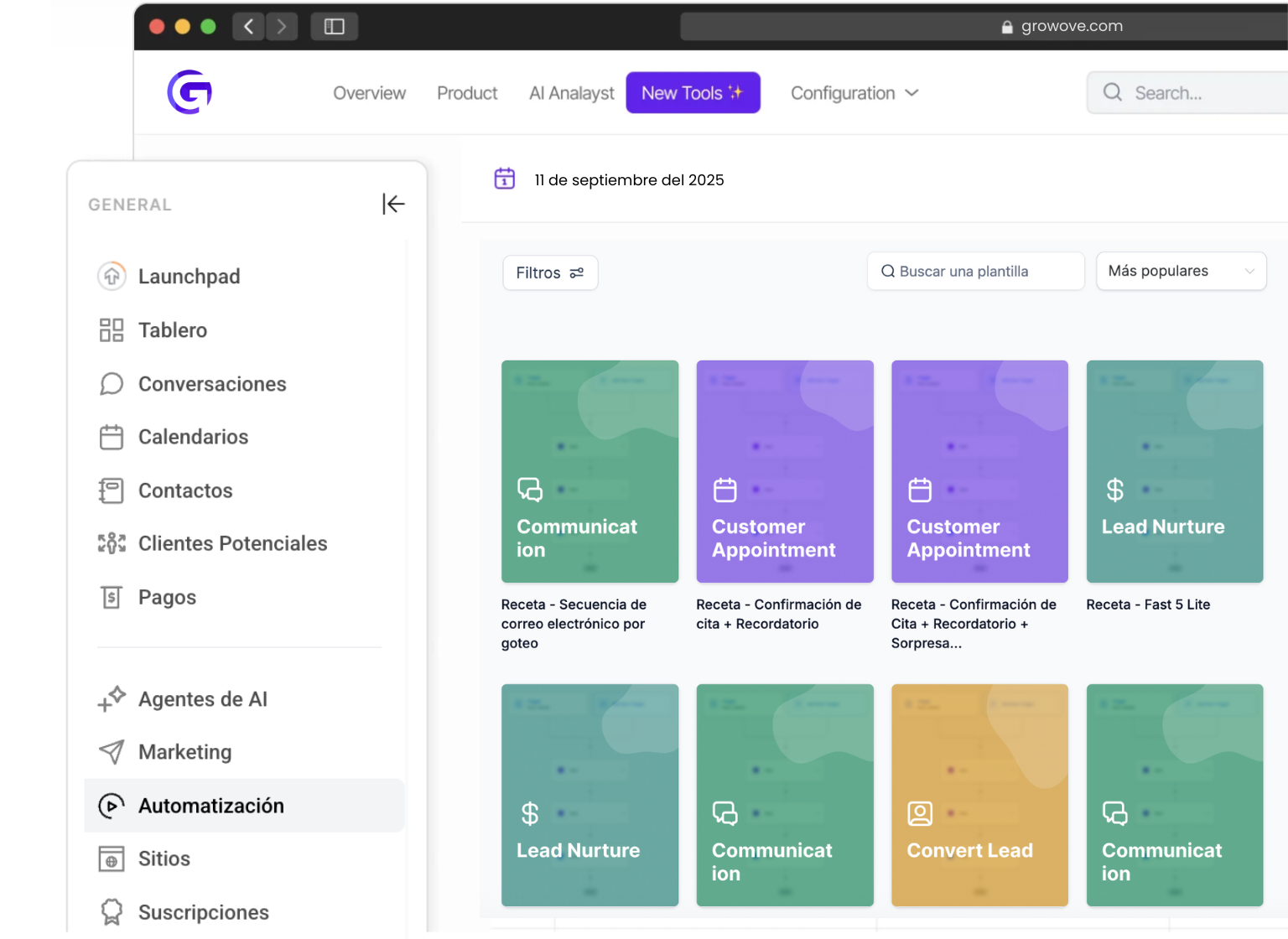Click the New Tools button
The width and height of the screenshot is (1288, 939).
coord(693,93)
